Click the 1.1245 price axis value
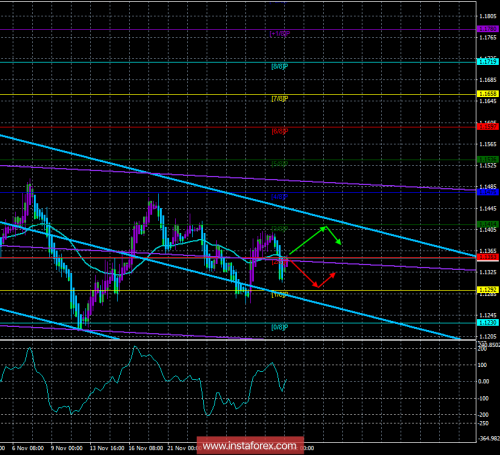Image resolution: width=500 pixels, height=455 pixels. pyautogui.click(x=488, y=315)
